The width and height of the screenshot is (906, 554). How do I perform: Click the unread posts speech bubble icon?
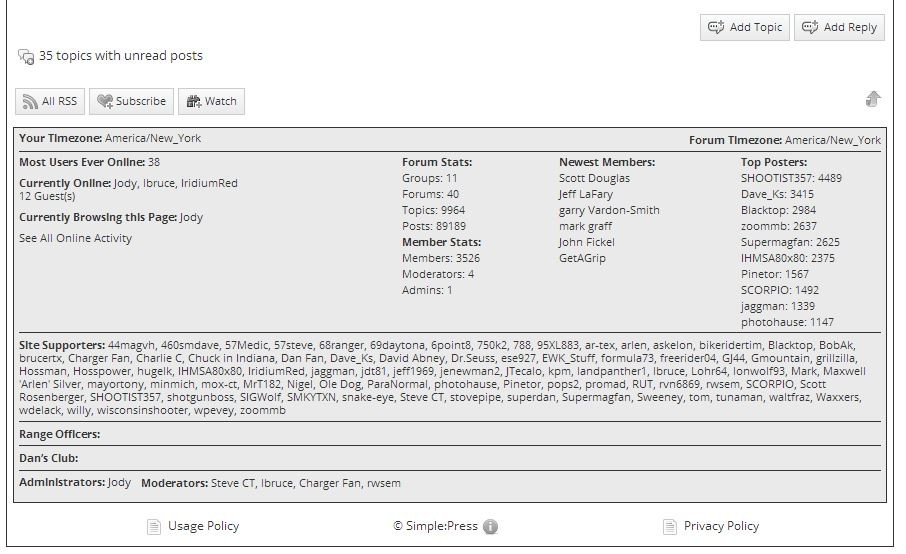(26, 57)
